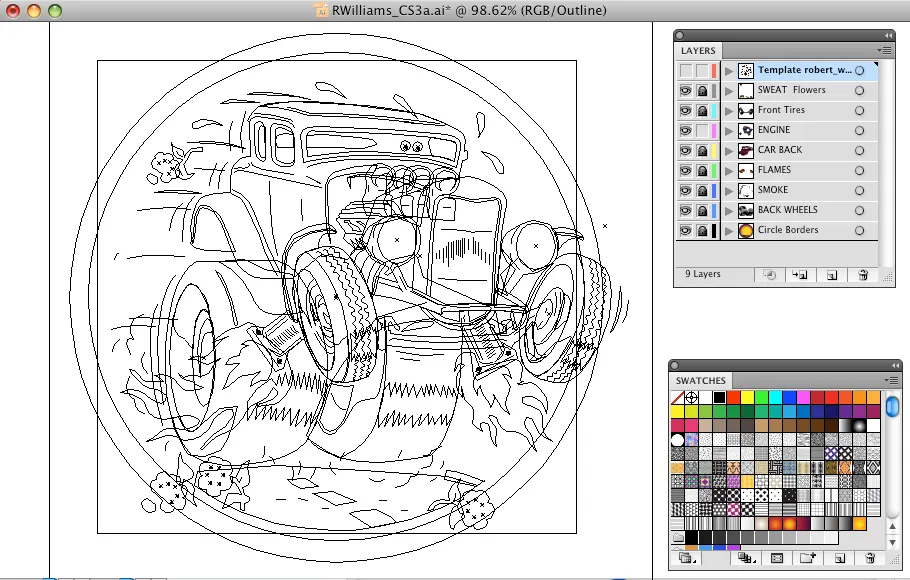Screen dimensions: 910x580
Task: Hide the FLAMES layer via eye icon
Action: [685, 171]
